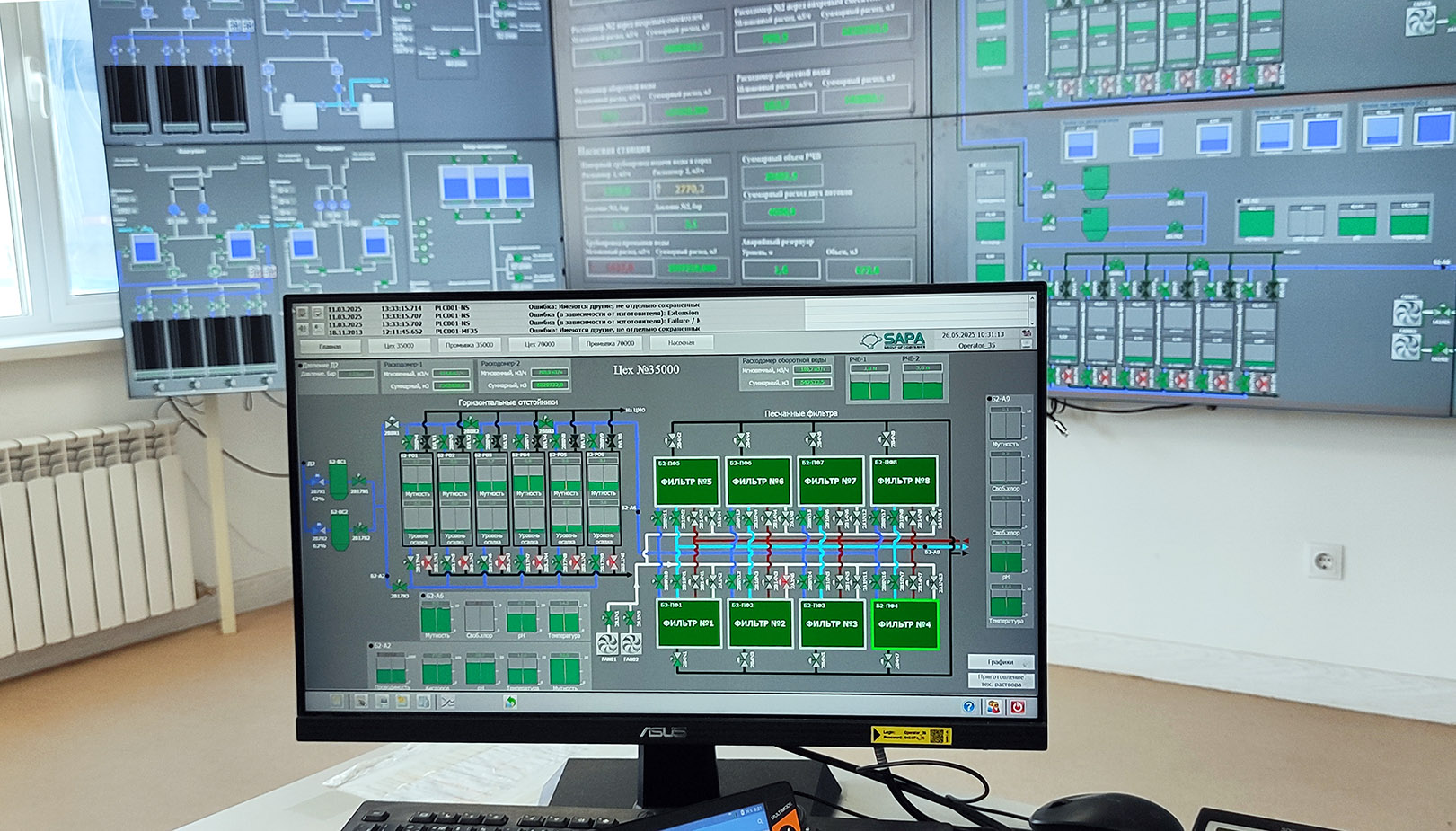Click the blue help question mark icon
The image size is (1456, 831).
pos(968,706)
